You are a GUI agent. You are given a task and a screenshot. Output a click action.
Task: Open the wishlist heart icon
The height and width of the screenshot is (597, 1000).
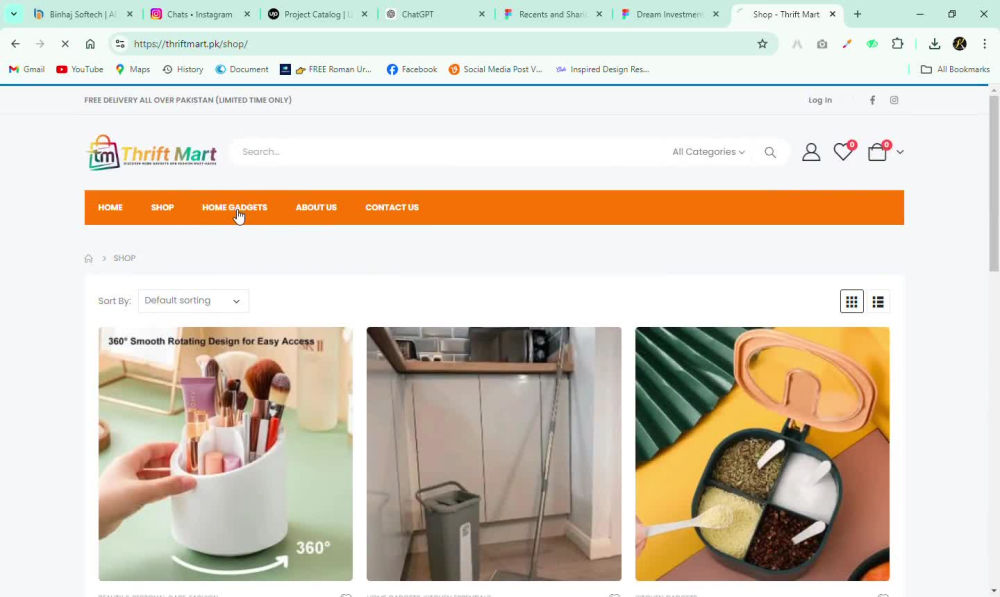[x=844, y=151]
